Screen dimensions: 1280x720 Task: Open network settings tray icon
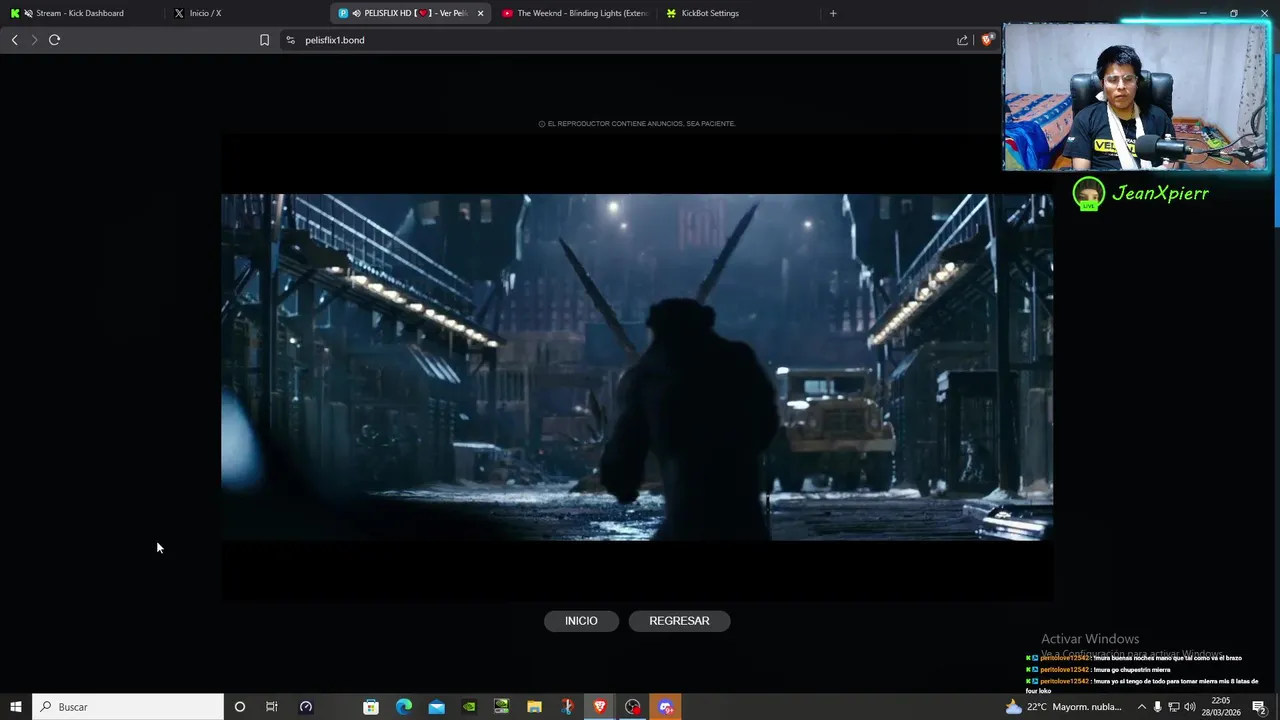pyautogui.click(x=1174, y=707)
